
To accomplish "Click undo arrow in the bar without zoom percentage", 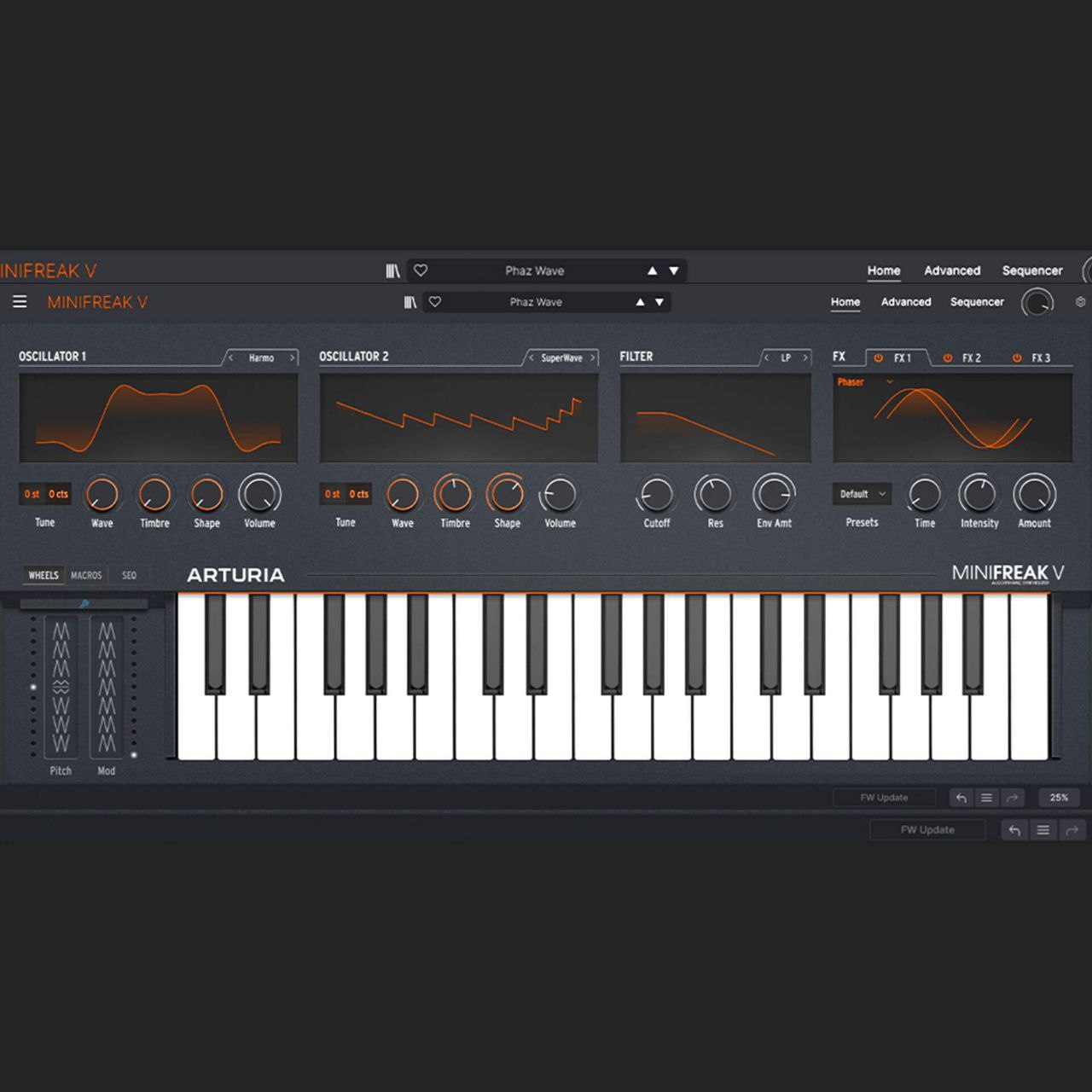I will 1014,830.
